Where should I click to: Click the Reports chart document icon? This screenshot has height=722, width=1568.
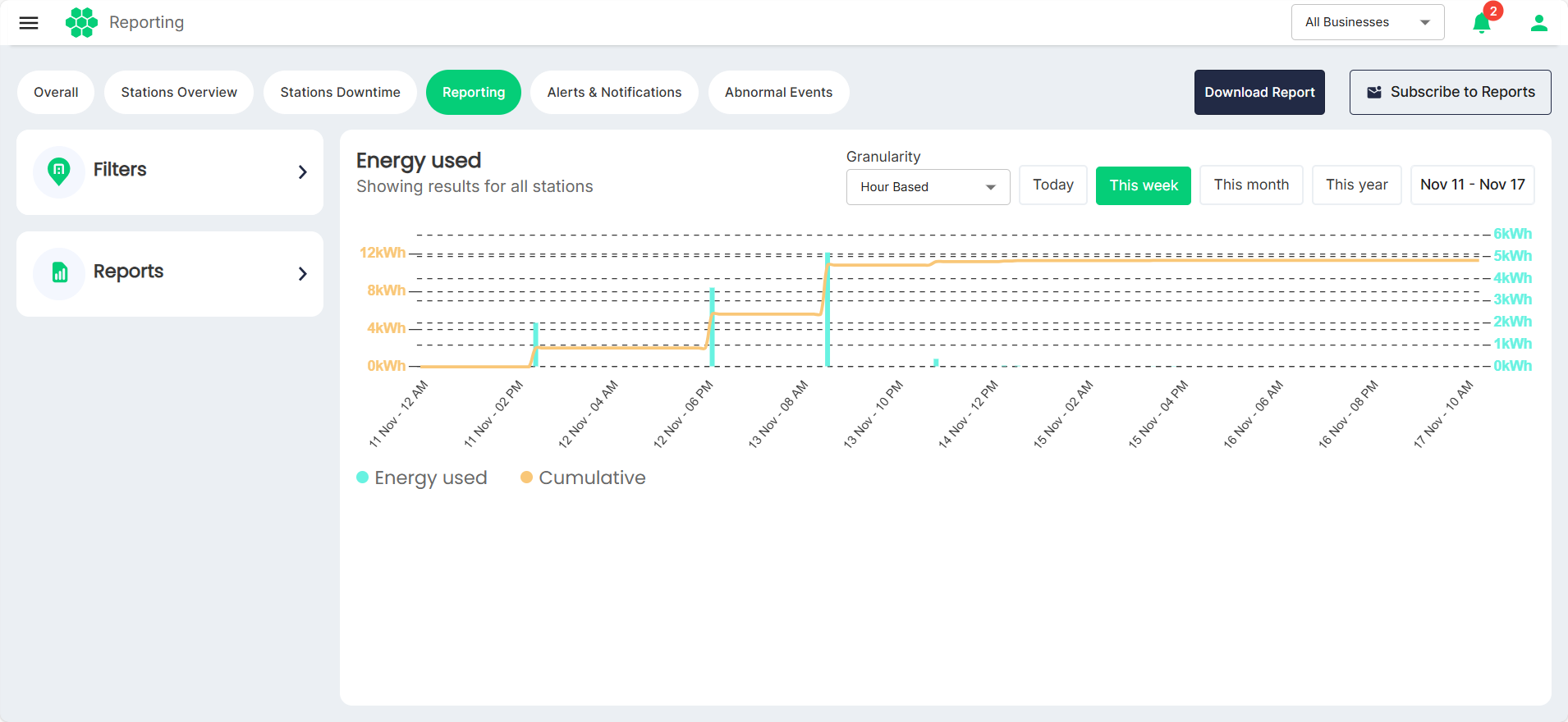pos(59,273)
